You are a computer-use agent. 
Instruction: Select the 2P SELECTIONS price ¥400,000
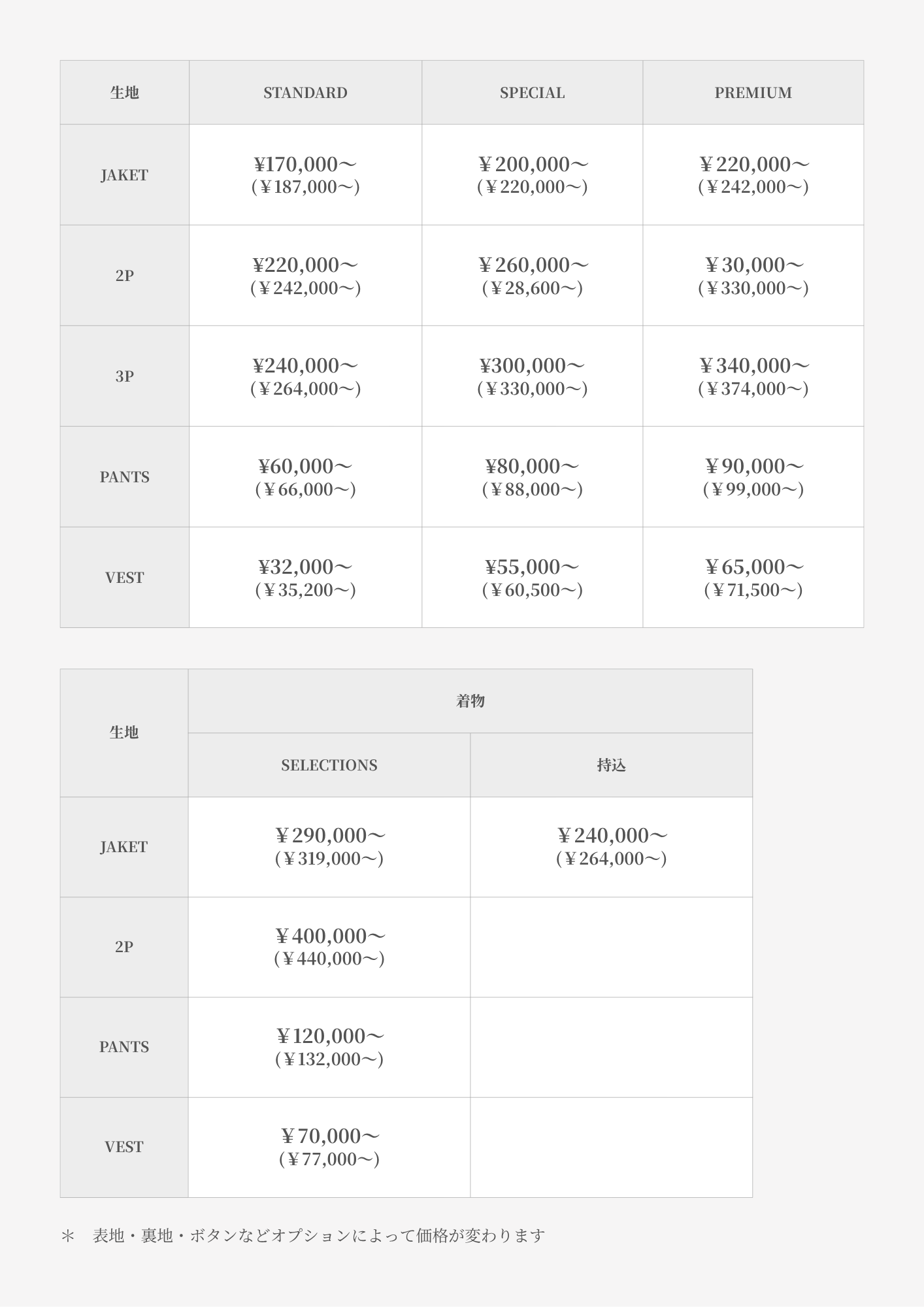(329, 936)
